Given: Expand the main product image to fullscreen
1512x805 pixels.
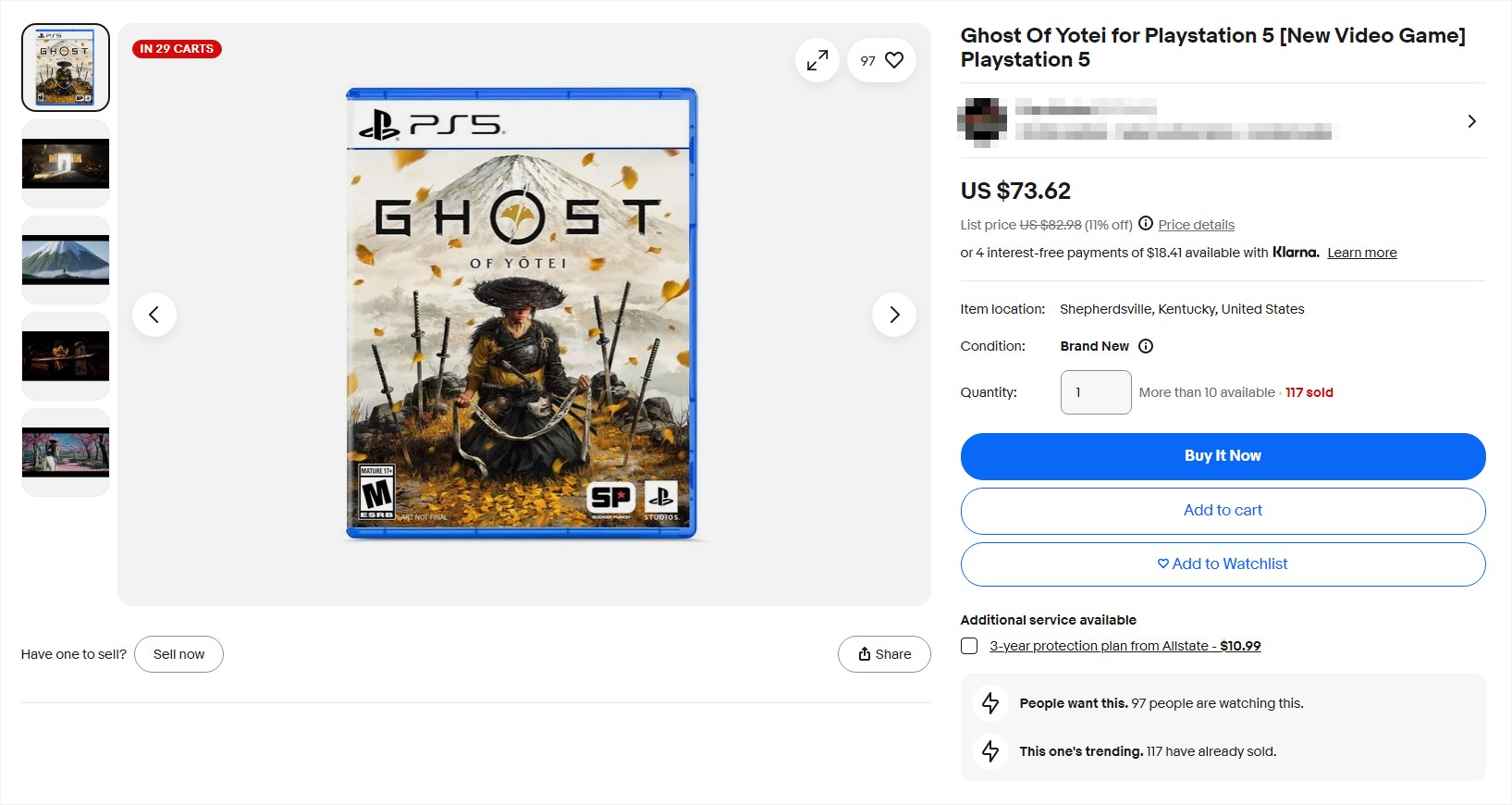Looking at the screenshot, I should pyautogui.click(x=817, y=59).
